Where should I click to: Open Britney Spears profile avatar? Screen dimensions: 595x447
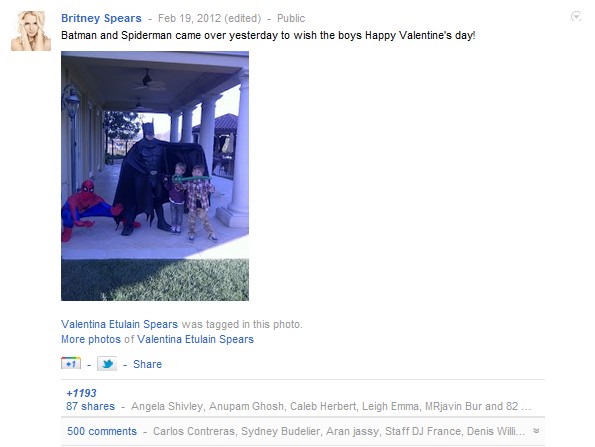(x=31, y=31)
